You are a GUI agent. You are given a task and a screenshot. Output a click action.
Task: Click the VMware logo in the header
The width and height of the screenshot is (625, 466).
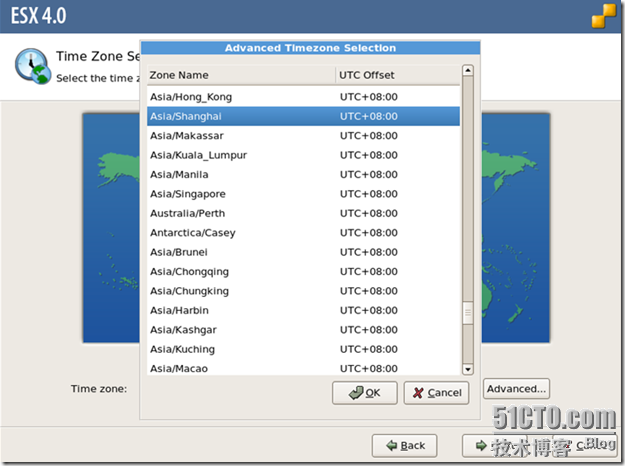click(x=603, y=16)
